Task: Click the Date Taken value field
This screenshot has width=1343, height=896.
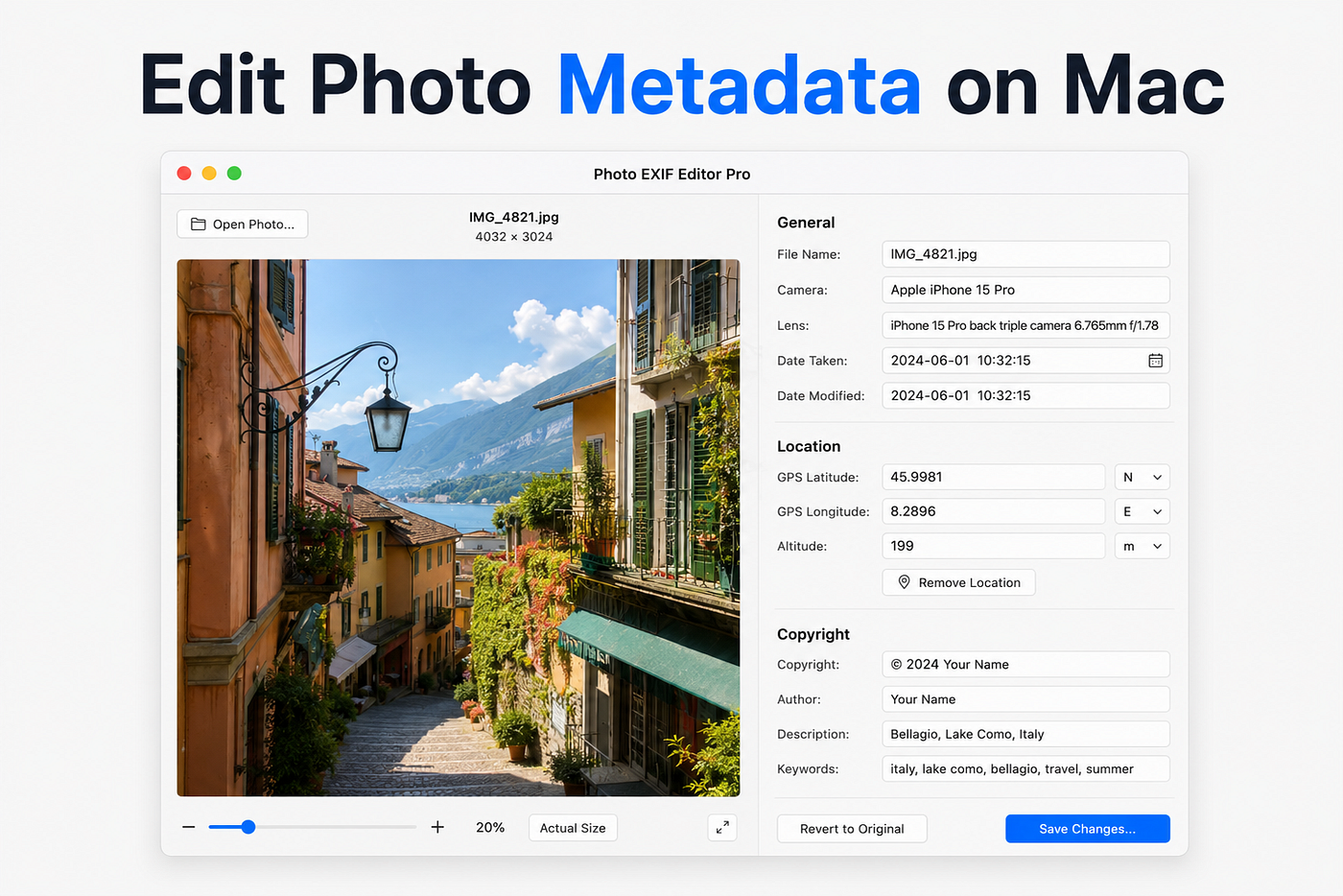Action: tap(1025, 361)
